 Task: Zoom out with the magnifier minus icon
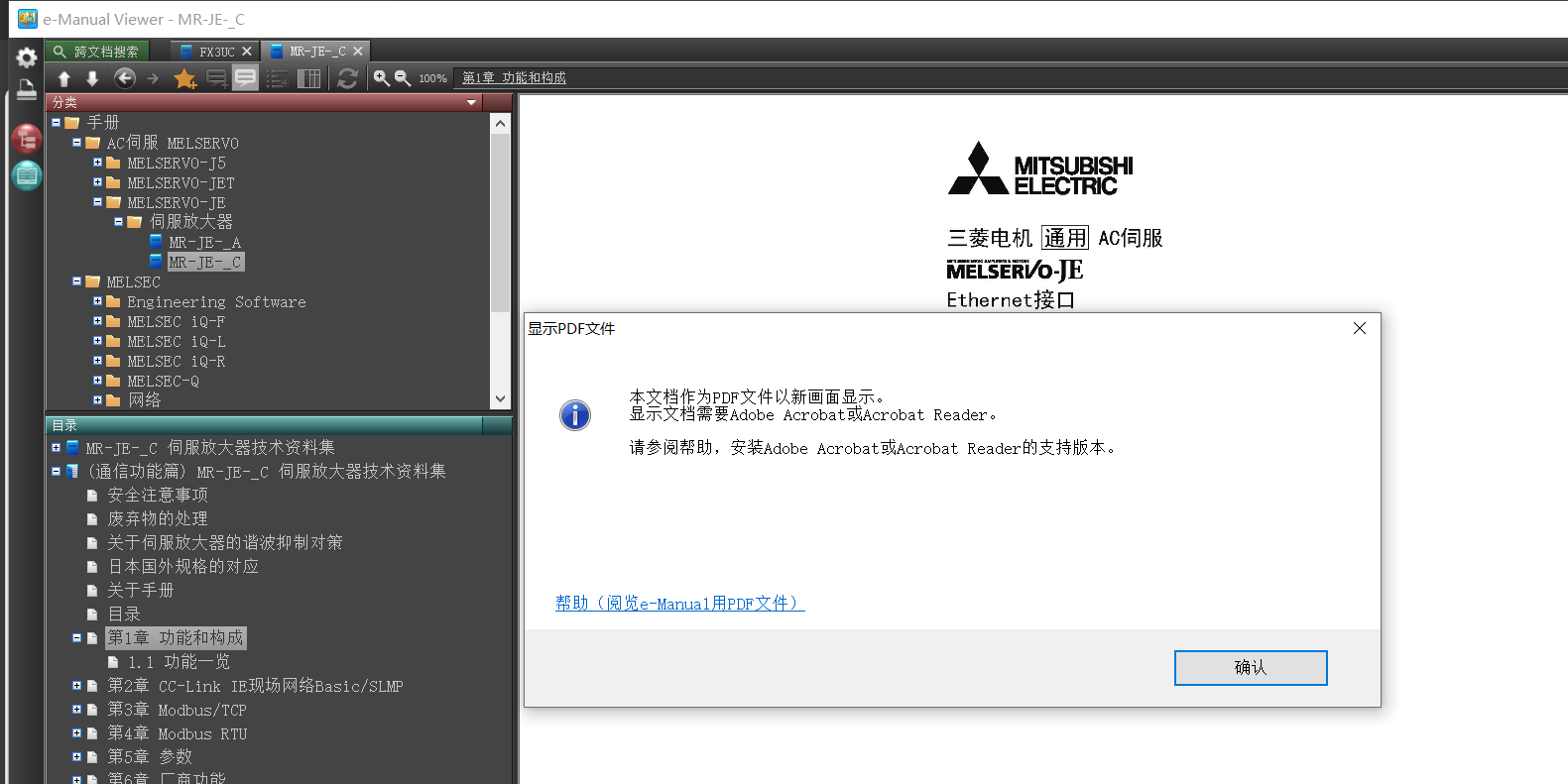[x=403, y=78]
